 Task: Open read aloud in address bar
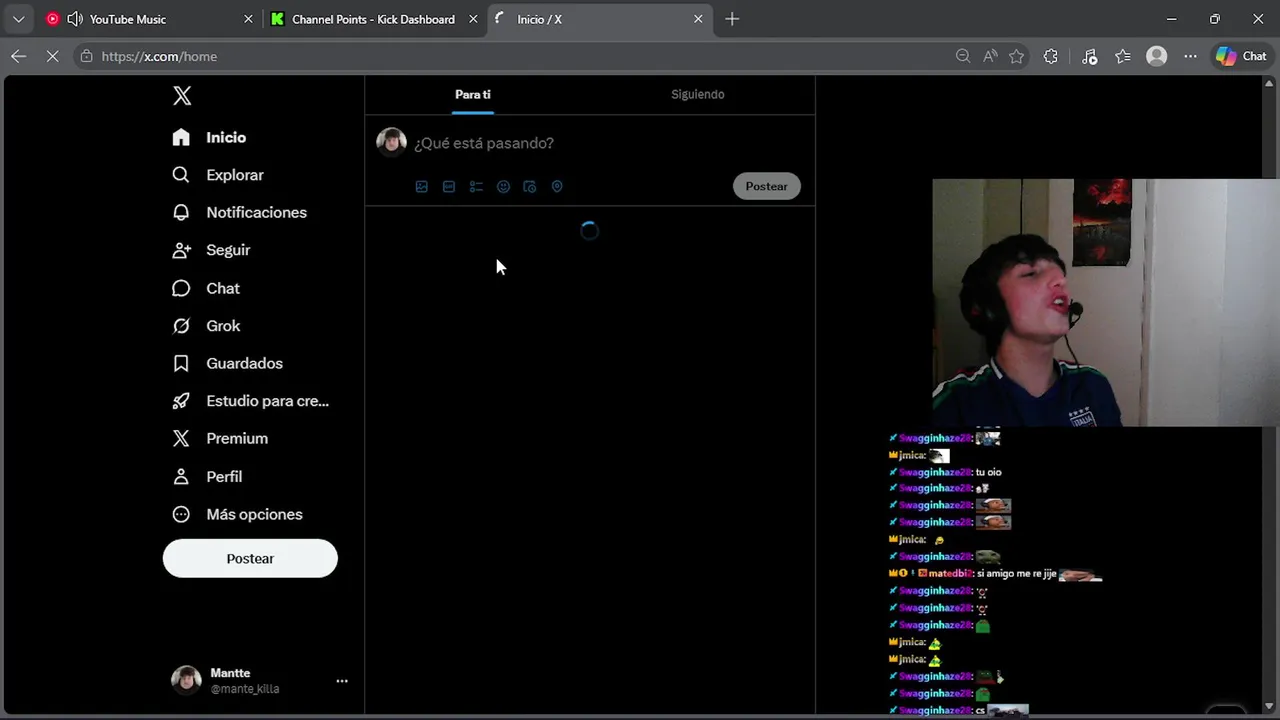(x=990, y=56)
